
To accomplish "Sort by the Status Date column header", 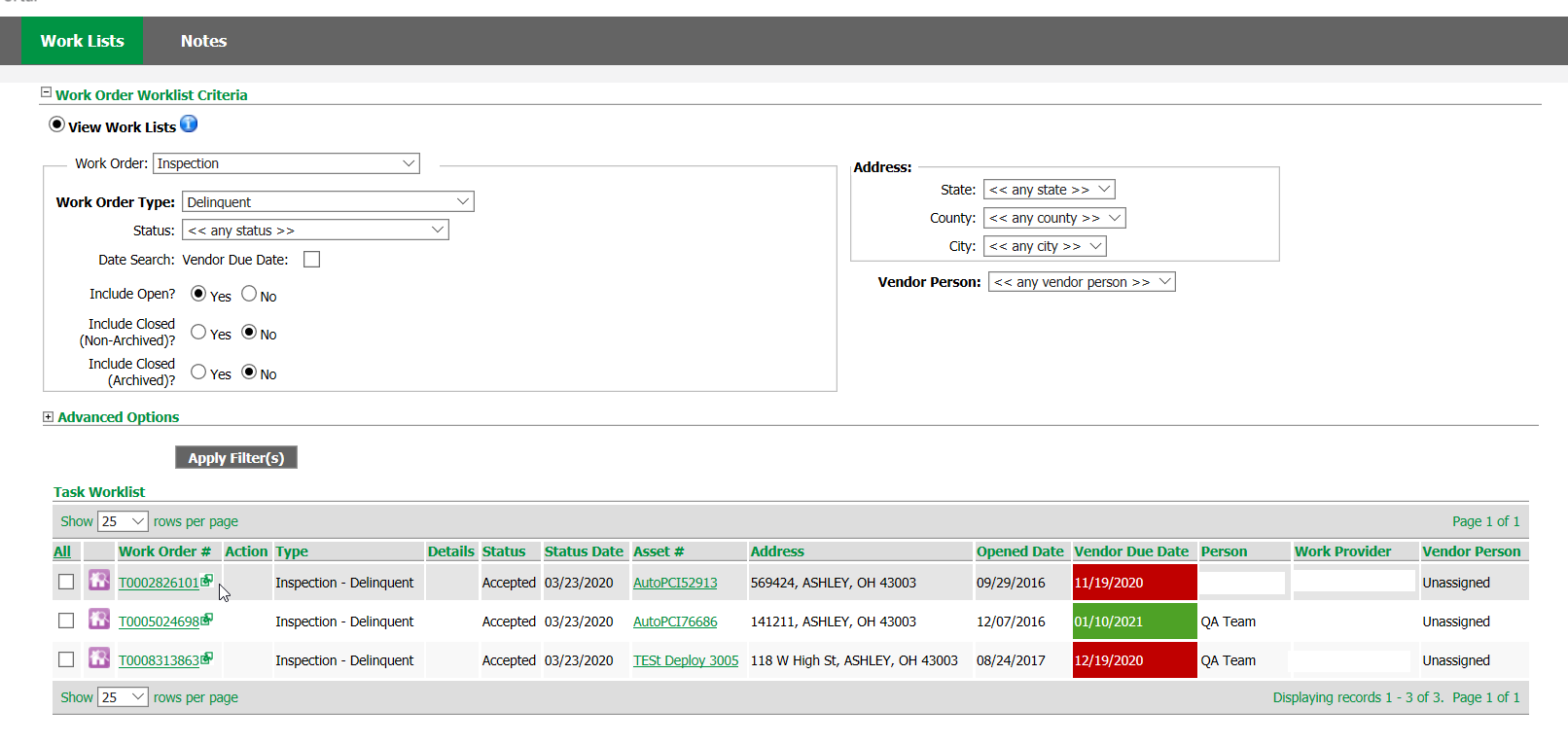I will 584,551.
